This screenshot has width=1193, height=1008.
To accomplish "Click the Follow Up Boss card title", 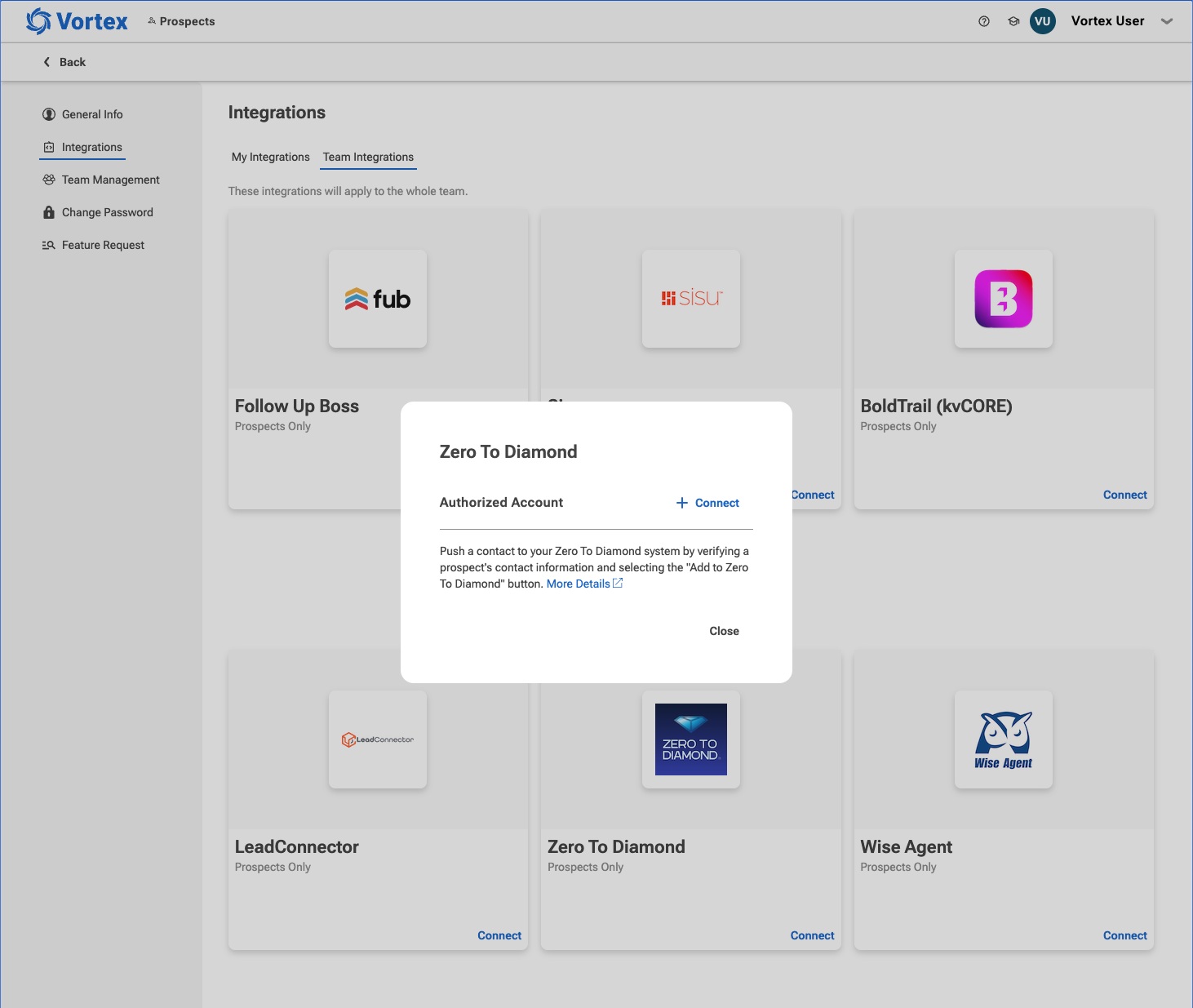I will [297, 406].
